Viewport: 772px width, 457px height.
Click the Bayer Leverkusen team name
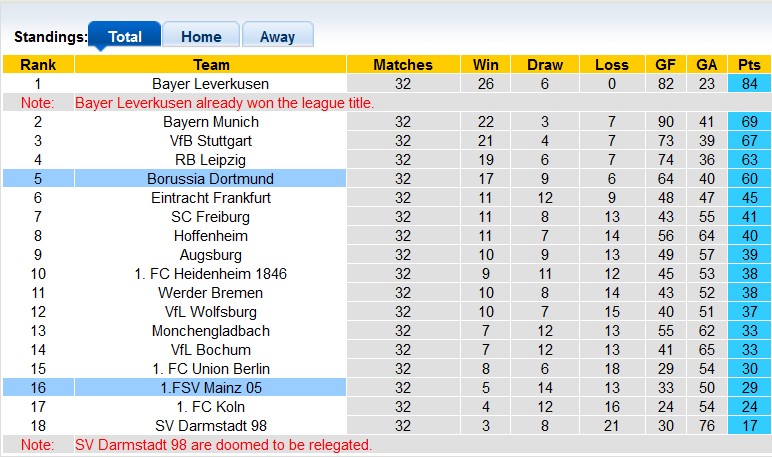coord(210,84)
